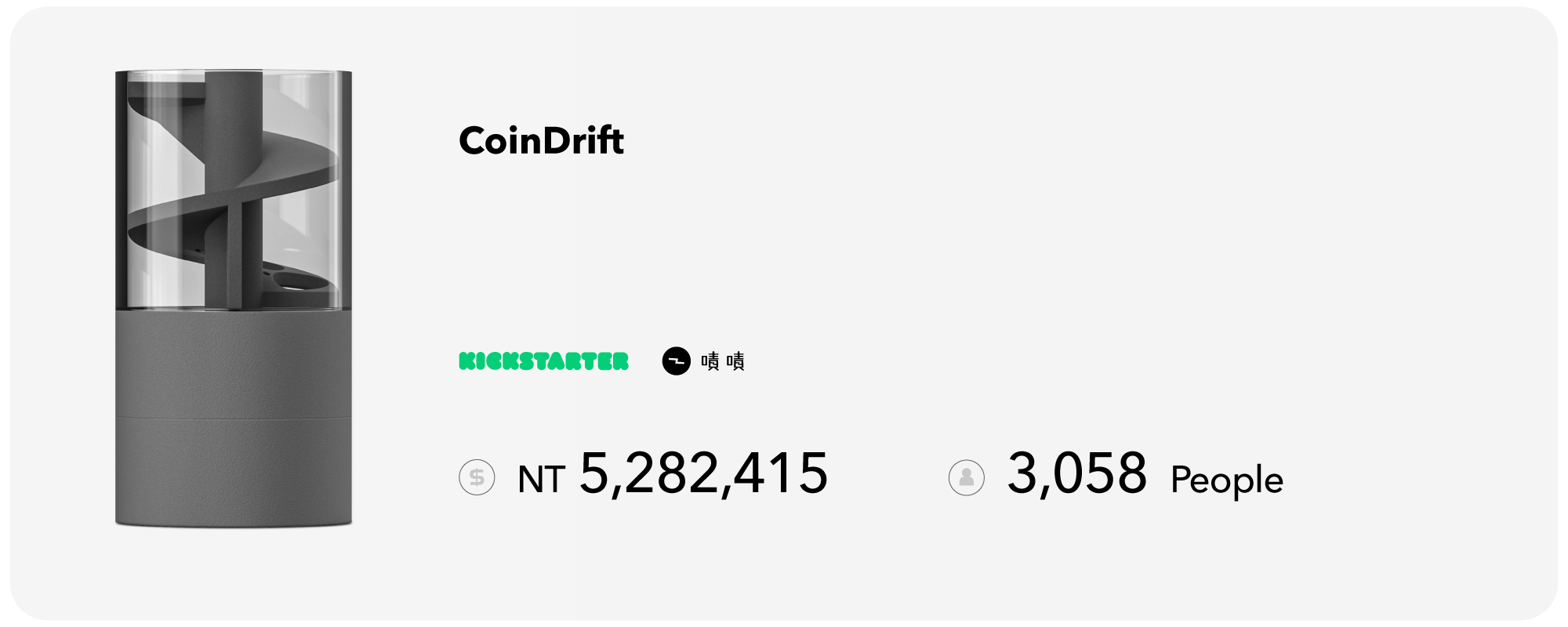1568x627 pixels.
Task: Click the dollar coin icon
Action: [x=477, y=477]
